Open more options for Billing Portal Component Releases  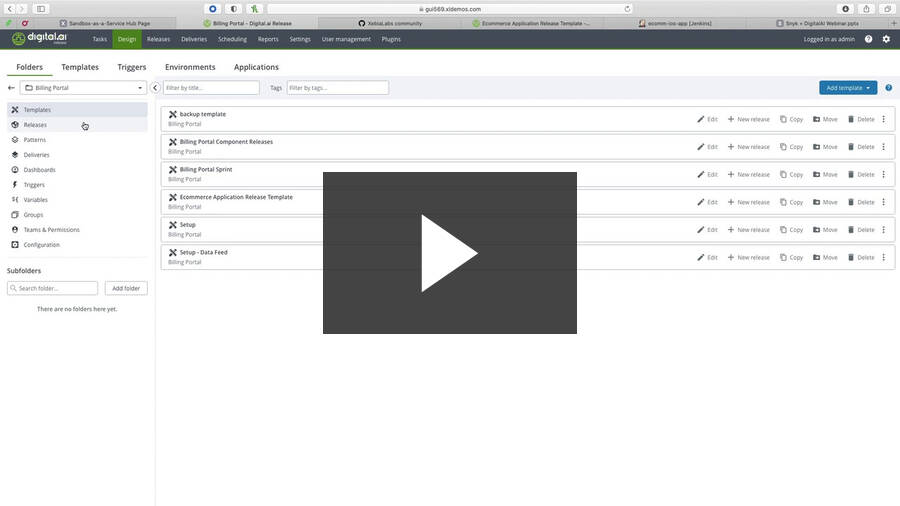tap(884, 147)
